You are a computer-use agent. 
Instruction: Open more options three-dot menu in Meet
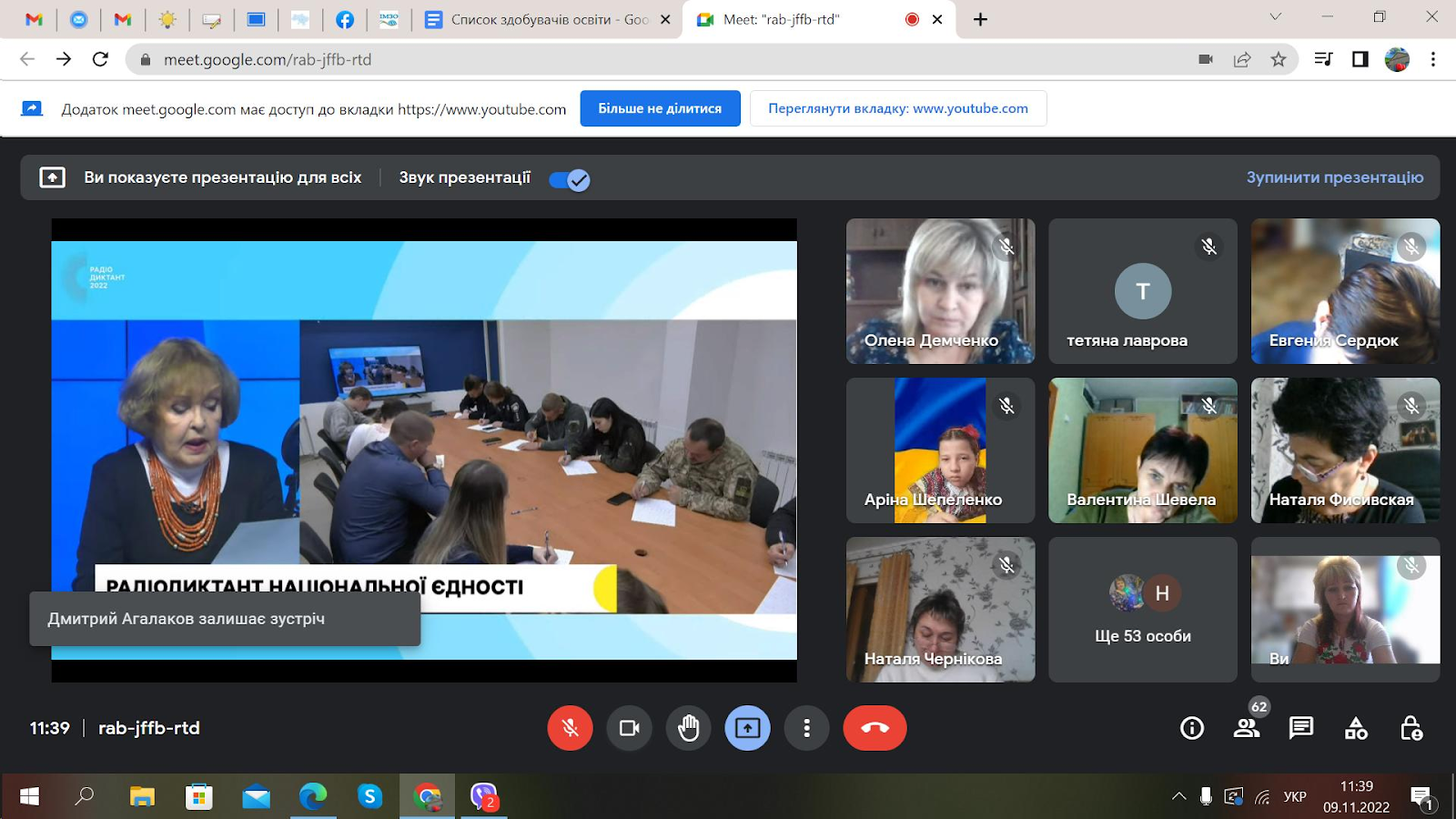pos(806,728)
